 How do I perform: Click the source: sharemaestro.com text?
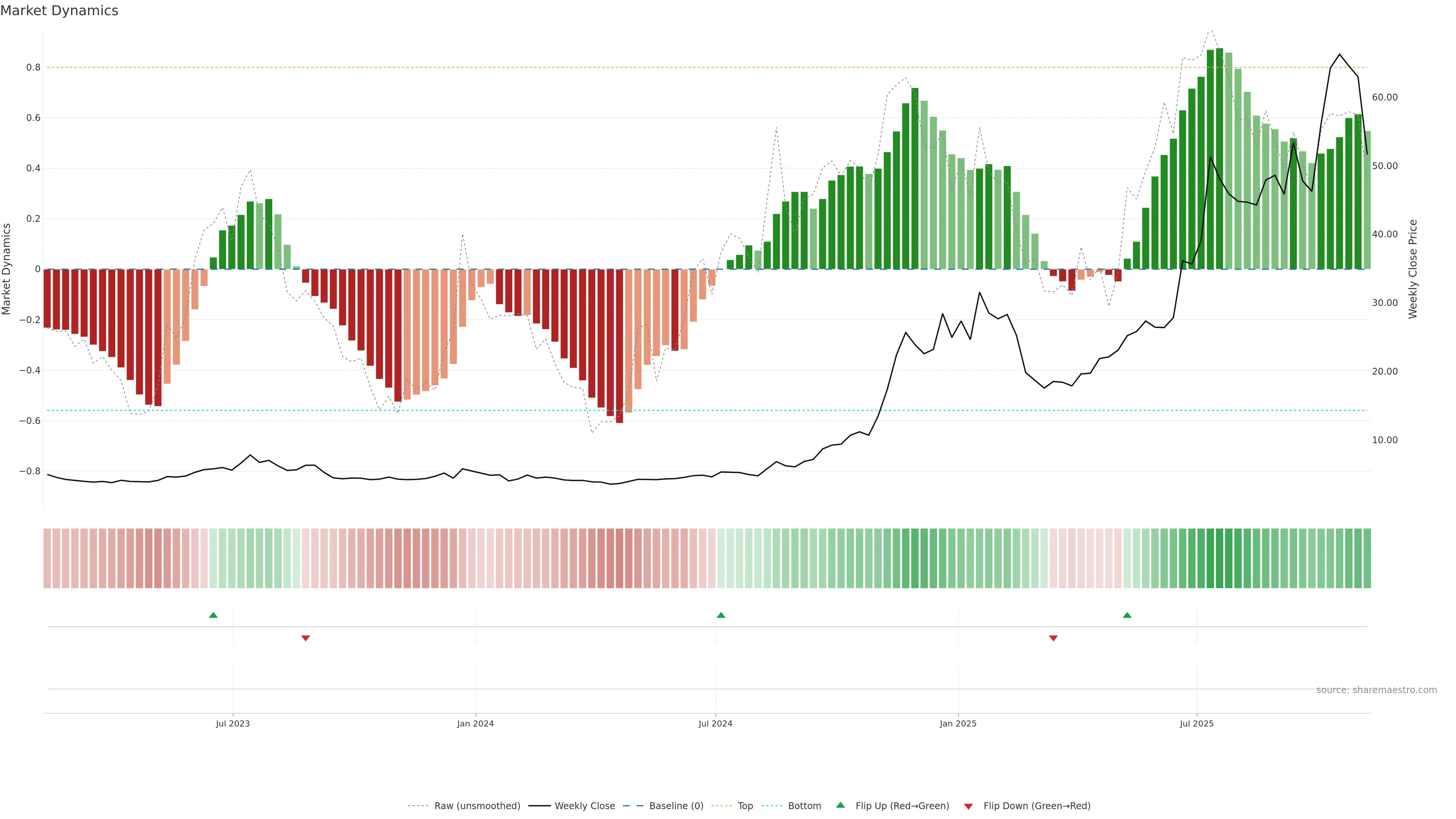click(1376, 690)
